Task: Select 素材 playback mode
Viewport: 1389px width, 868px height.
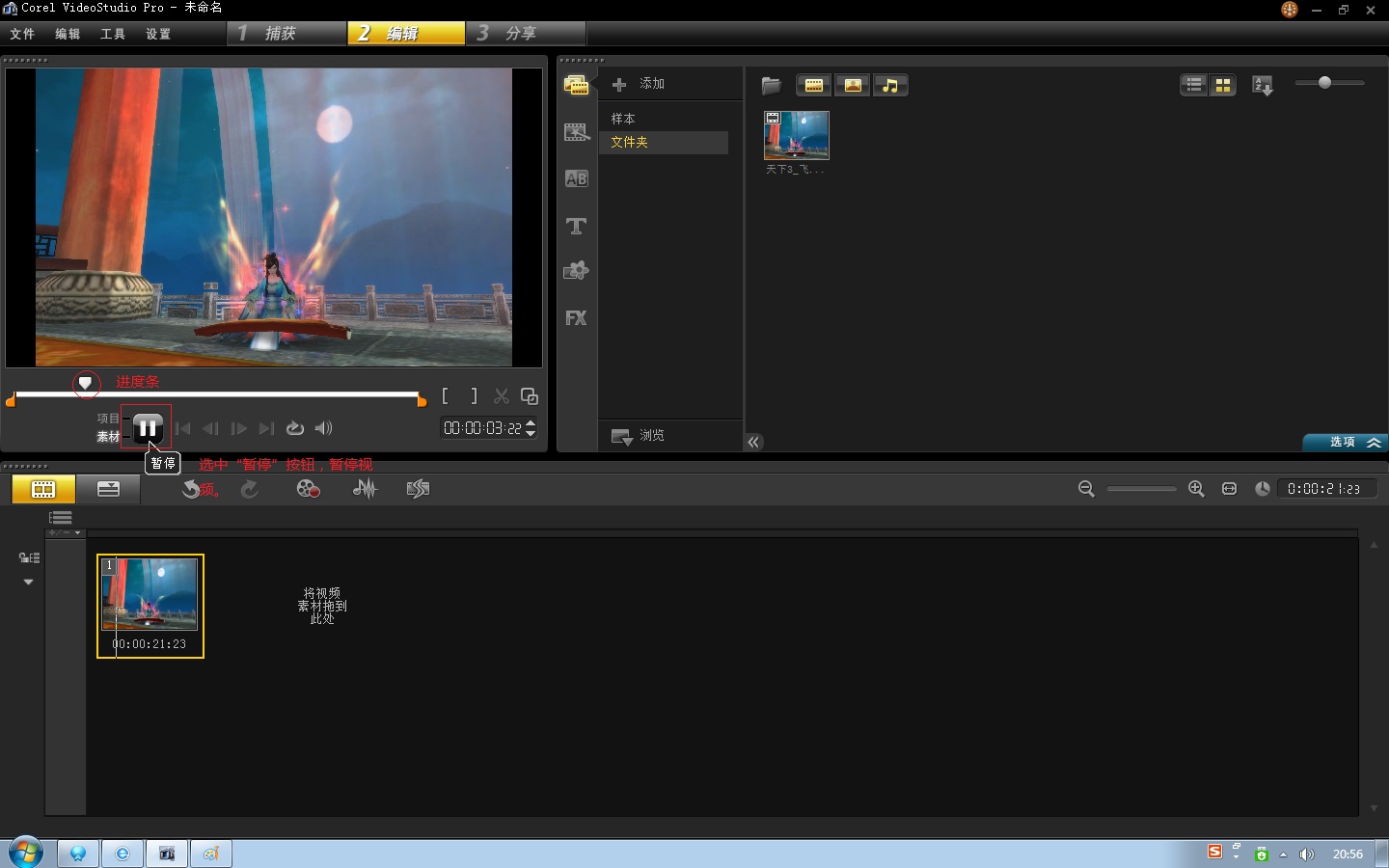Action: 108,437
